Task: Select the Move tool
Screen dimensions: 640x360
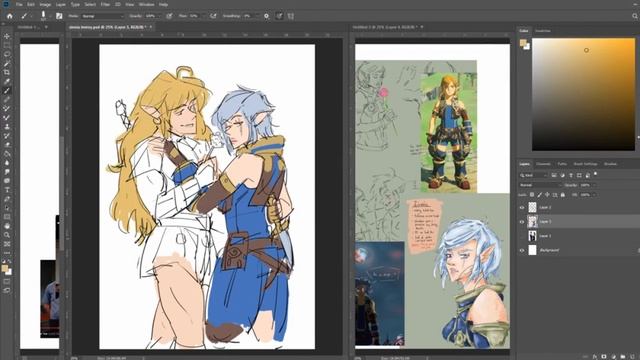Action: pos(7,36)
